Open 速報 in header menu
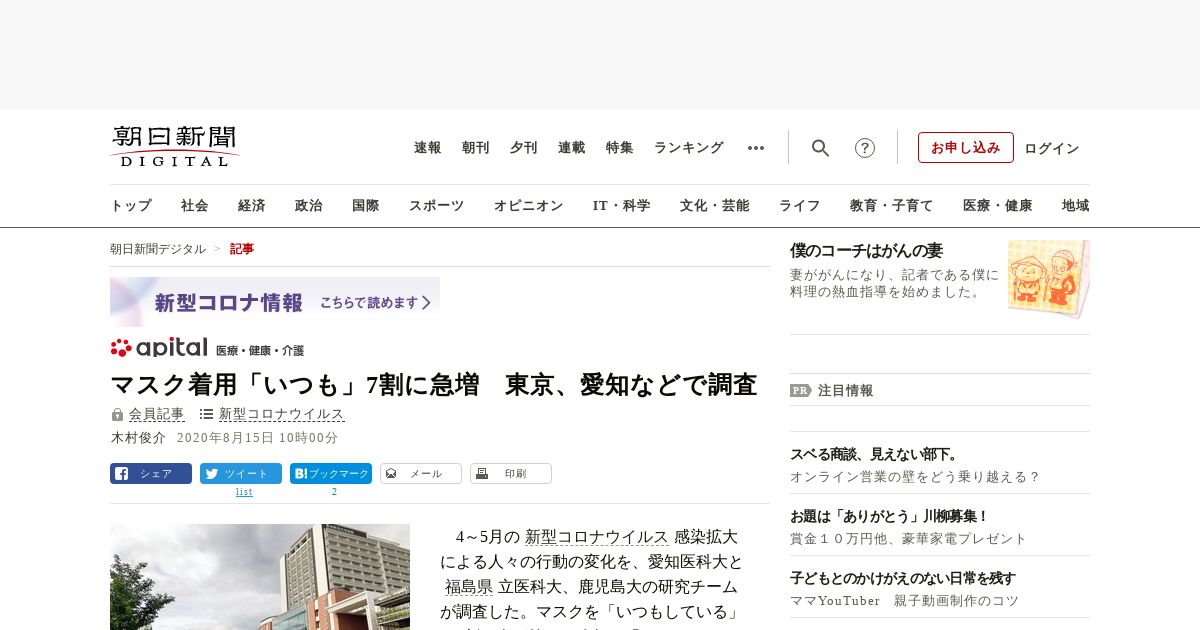The image size is (1200, 630). [x=428, y=148]
